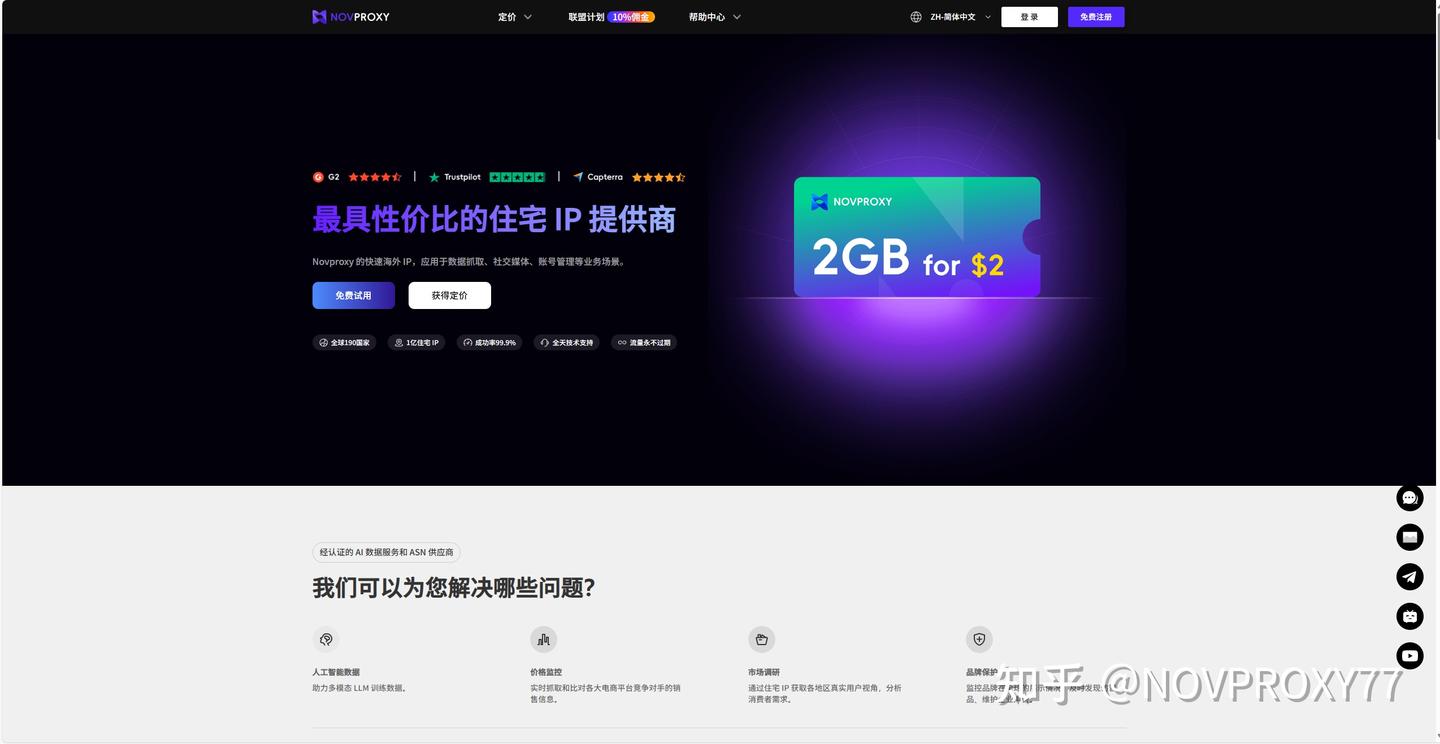Click the 免费注册 button

tap(1095, 16)
